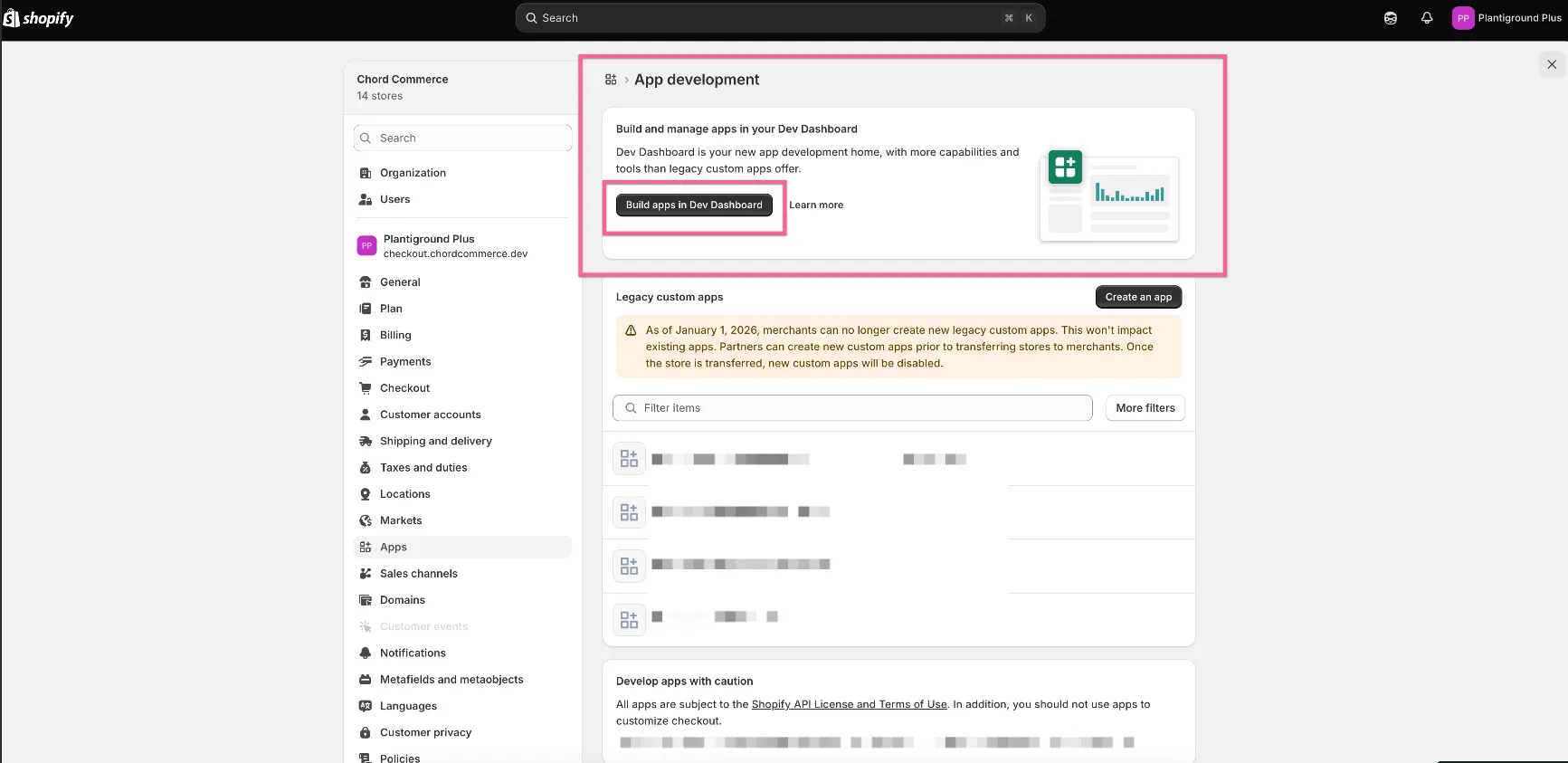
Task: Click first legacy app icon in list
Action: pyautogui.click(x=629, y=459)
